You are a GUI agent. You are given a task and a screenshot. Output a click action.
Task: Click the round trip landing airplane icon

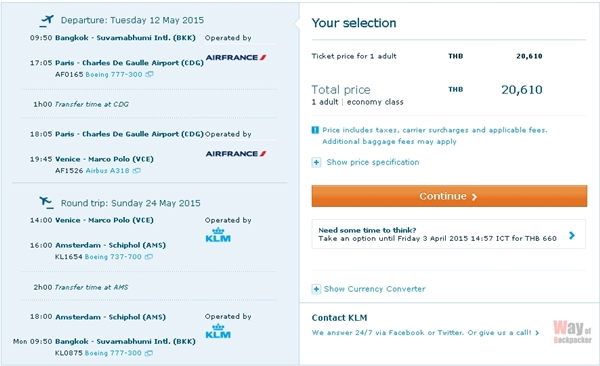point(46,203)
